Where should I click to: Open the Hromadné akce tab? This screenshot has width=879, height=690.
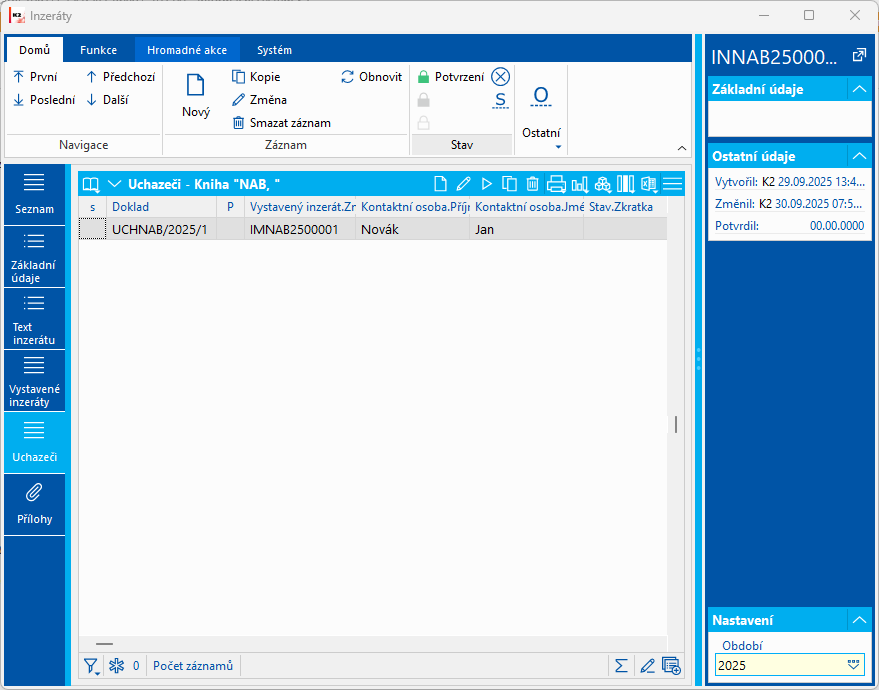tap(187, 50)
